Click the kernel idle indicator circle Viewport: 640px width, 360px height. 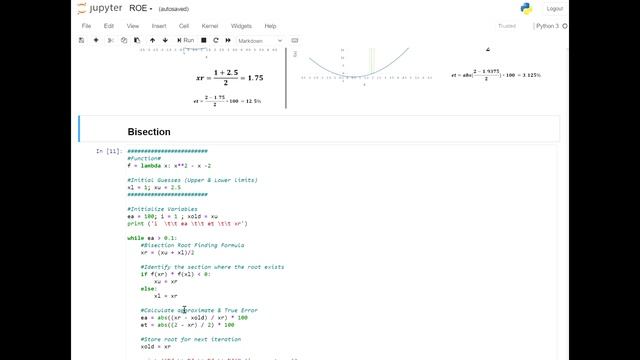565,26
